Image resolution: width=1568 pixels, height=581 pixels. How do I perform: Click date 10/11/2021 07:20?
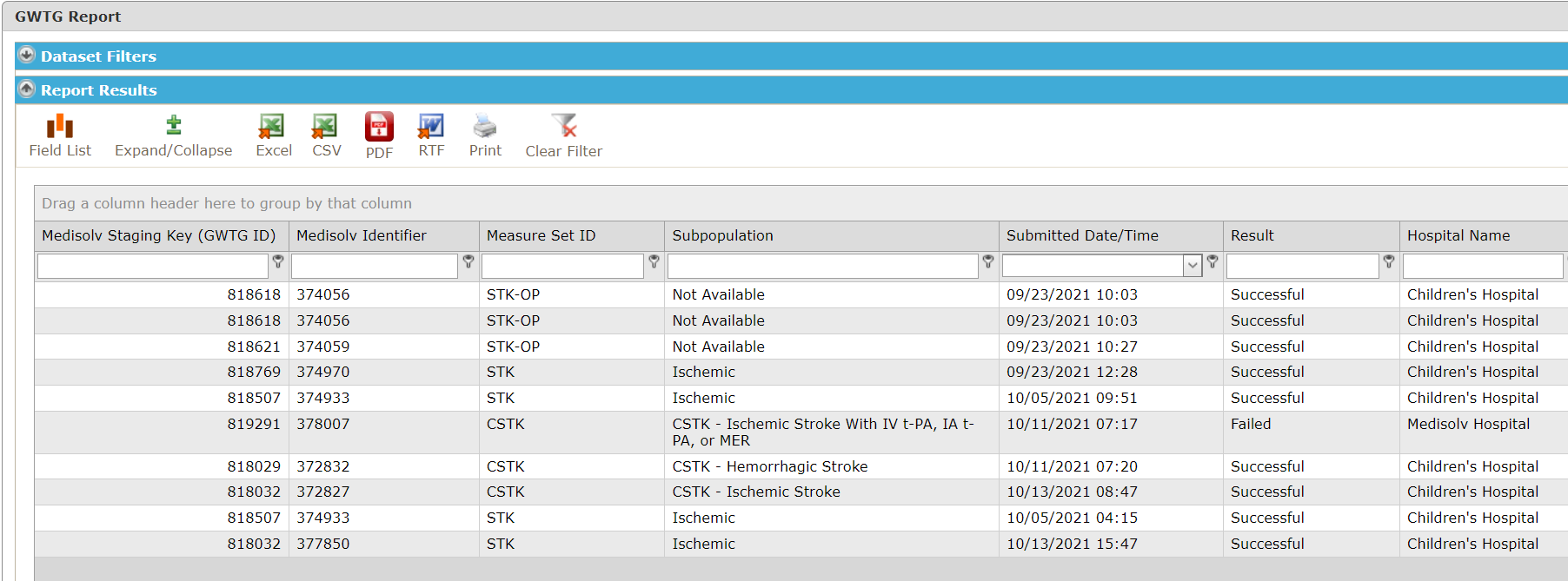coord(1072,466)
